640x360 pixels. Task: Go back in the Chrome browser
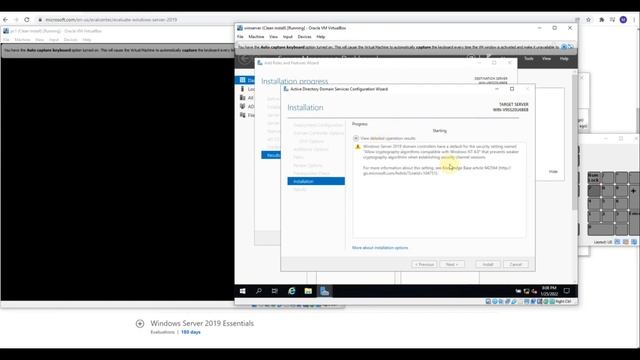(x=5, y=20)
